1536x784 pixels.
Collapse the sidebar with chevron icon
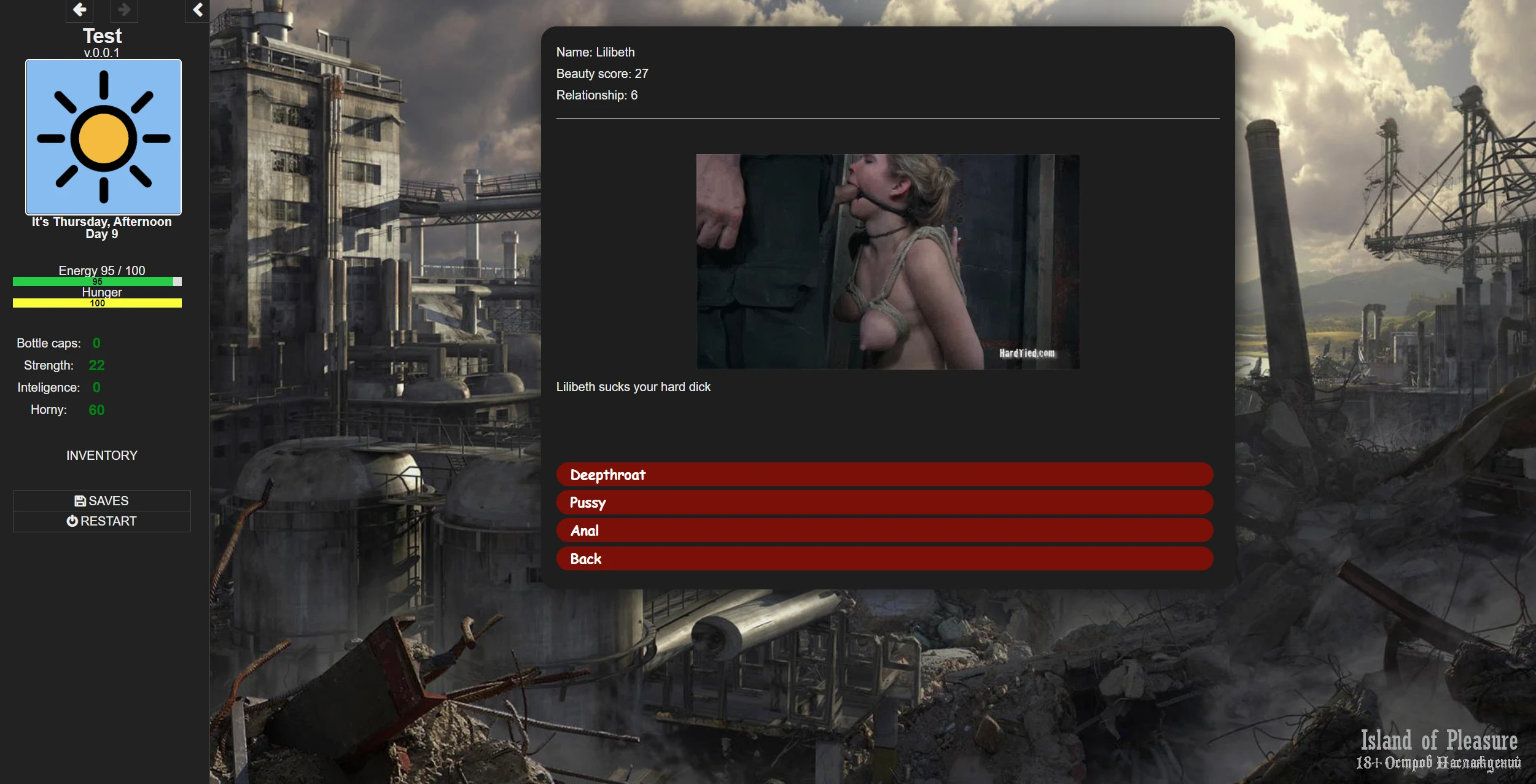(x=198, y=10)
